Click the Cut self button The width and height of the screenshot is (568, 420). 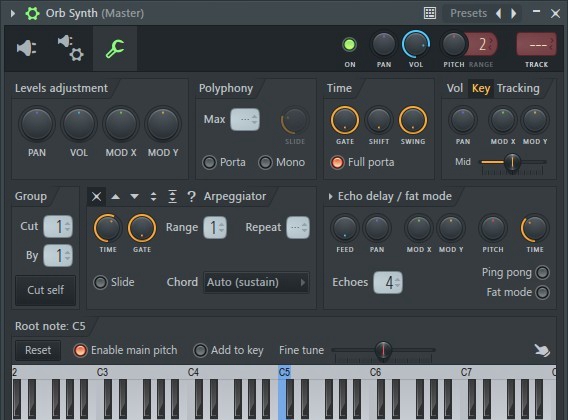(46, 290)
